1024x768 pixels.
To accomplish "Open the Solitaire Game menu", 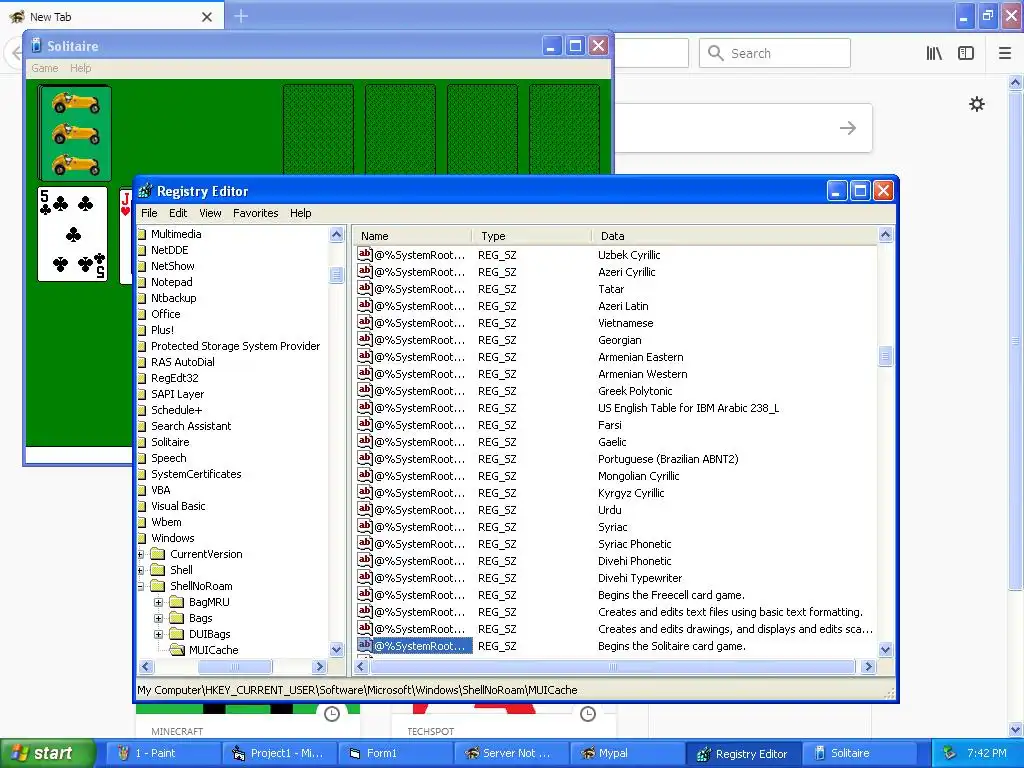I will (44, 68).
